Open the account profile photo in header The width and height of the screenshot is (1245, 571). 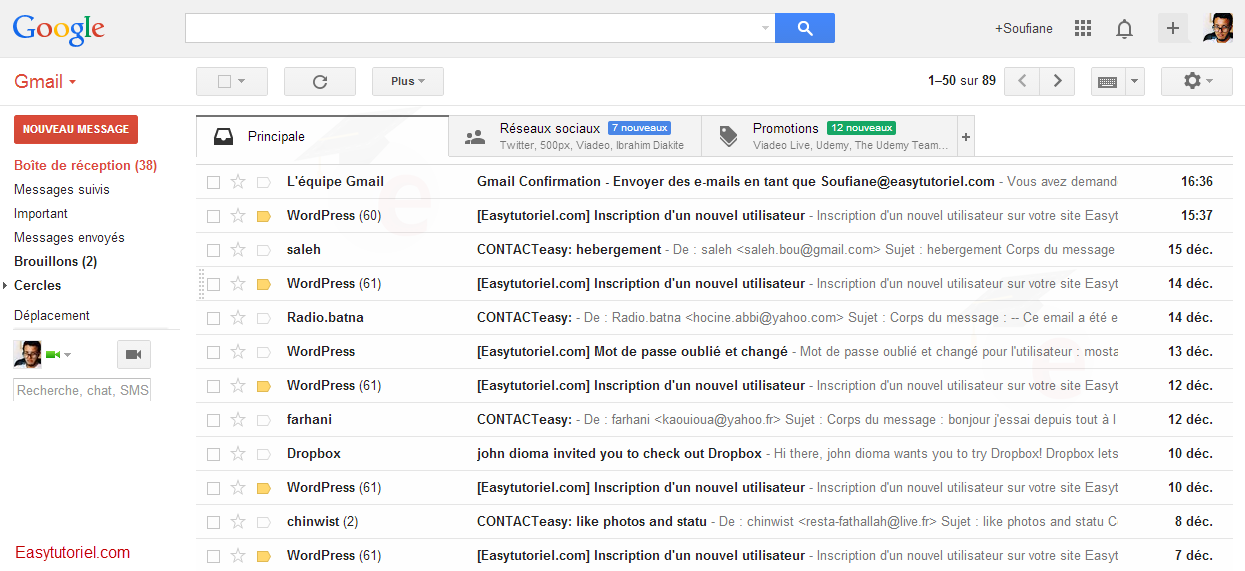(1218, 28)
